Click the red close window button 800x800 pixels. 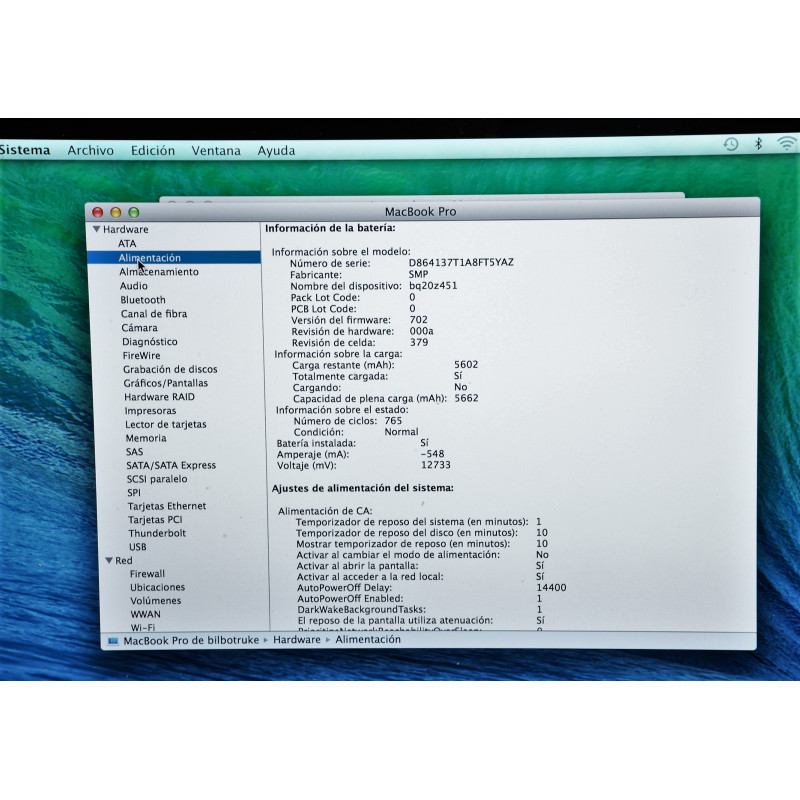coord(98,212)
